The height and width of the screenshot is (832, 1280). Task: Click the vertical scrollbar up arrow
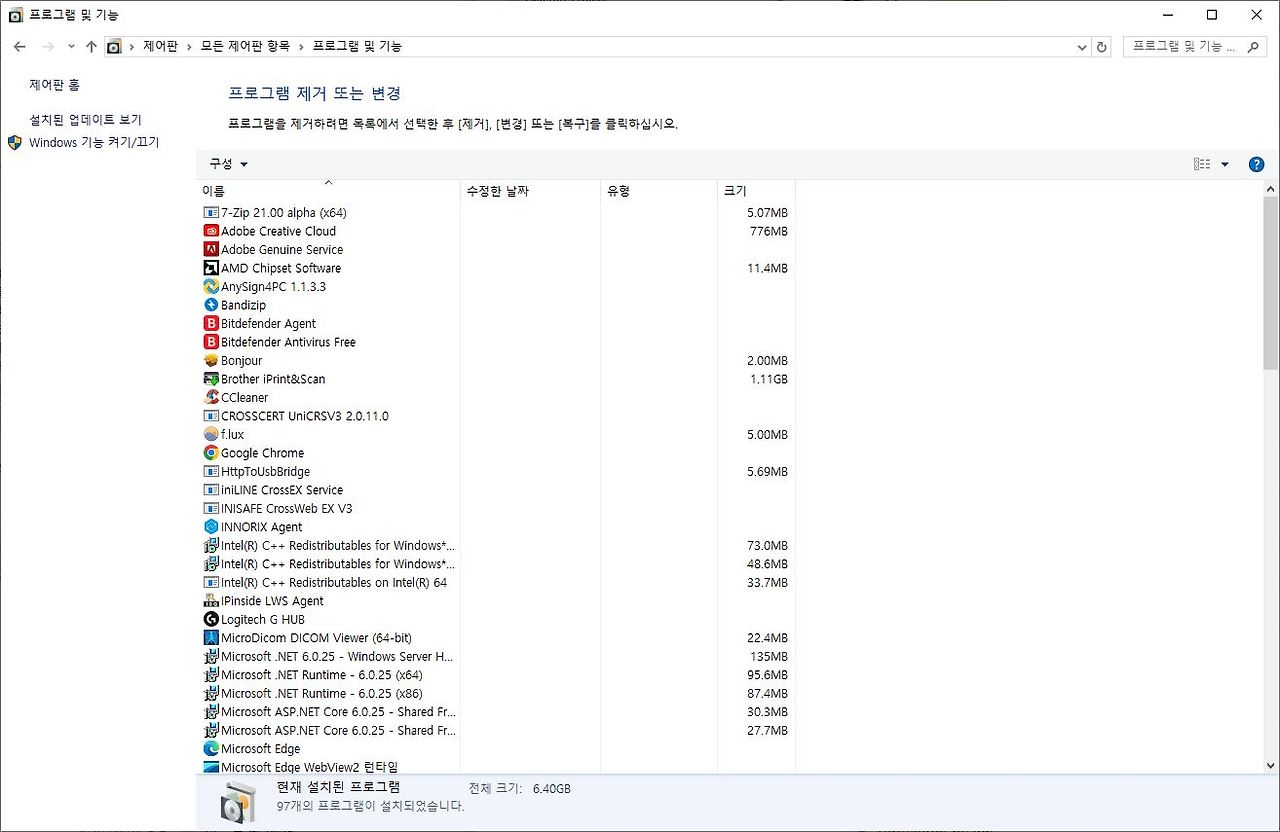click(1271, 189)
